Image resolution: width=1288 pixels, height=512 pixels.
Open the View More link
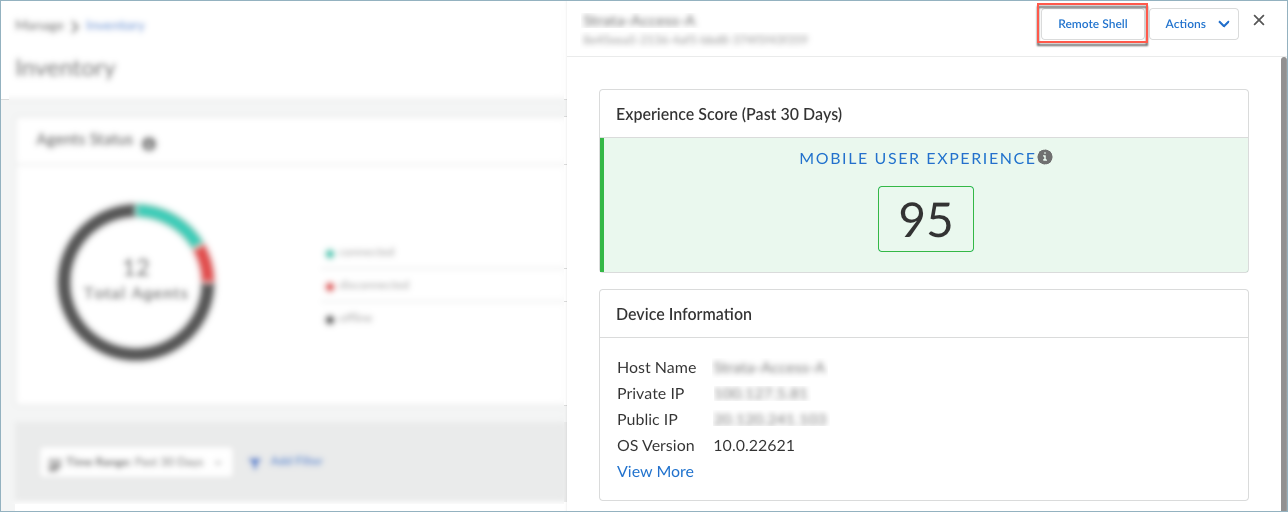tap(655, 472)
